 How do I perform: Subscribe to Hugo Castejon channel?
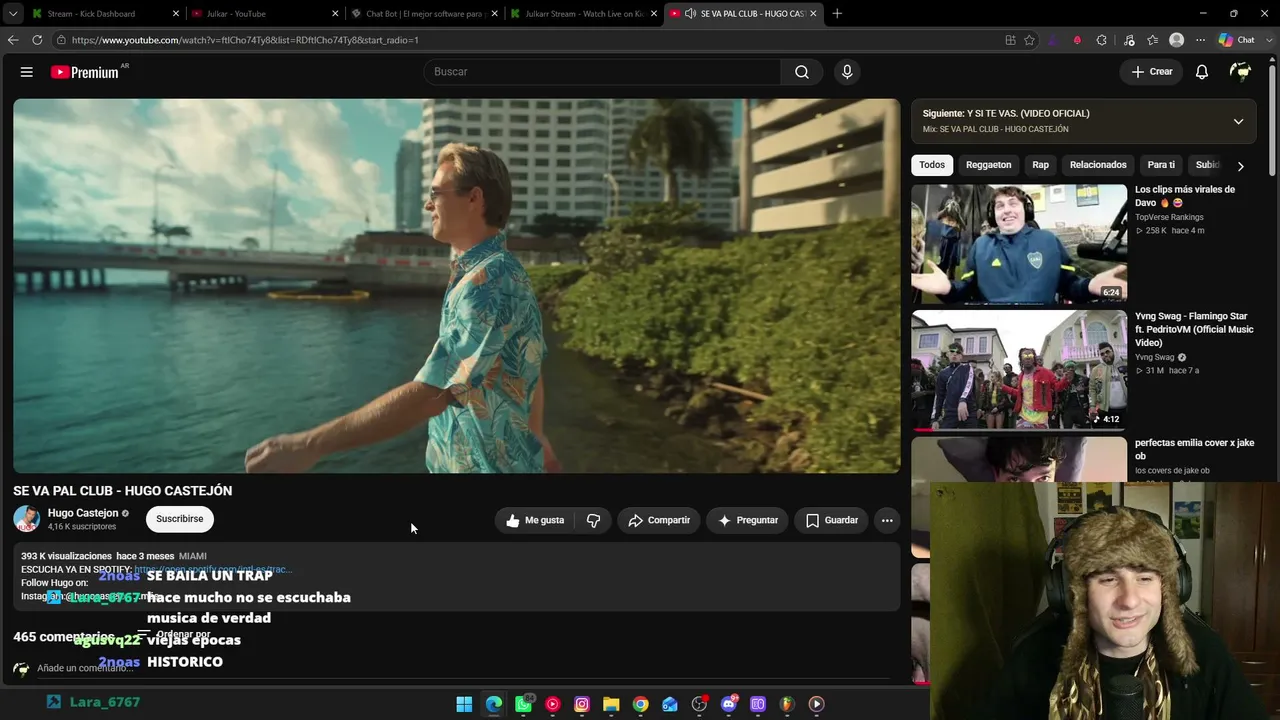(180, 519)
